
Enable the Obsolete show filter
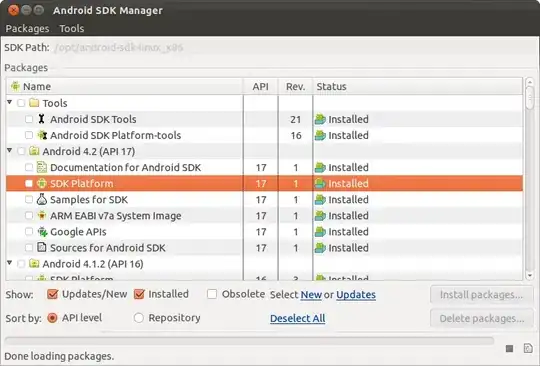tap(212, 294)
